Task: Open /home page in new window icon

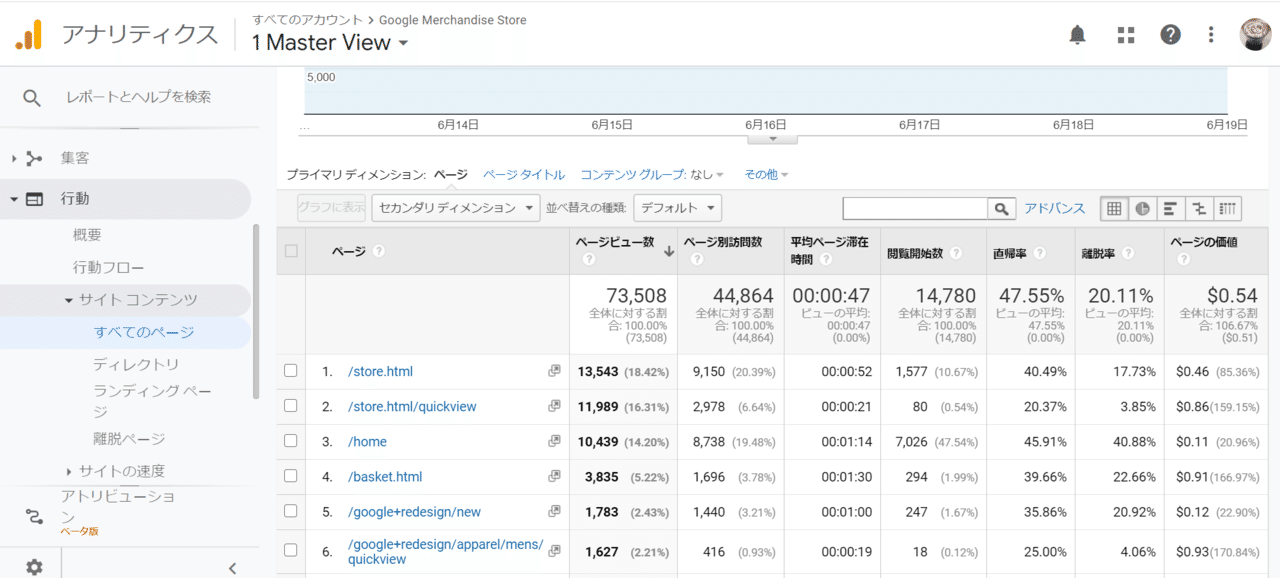Action: (x=554, y=441)
